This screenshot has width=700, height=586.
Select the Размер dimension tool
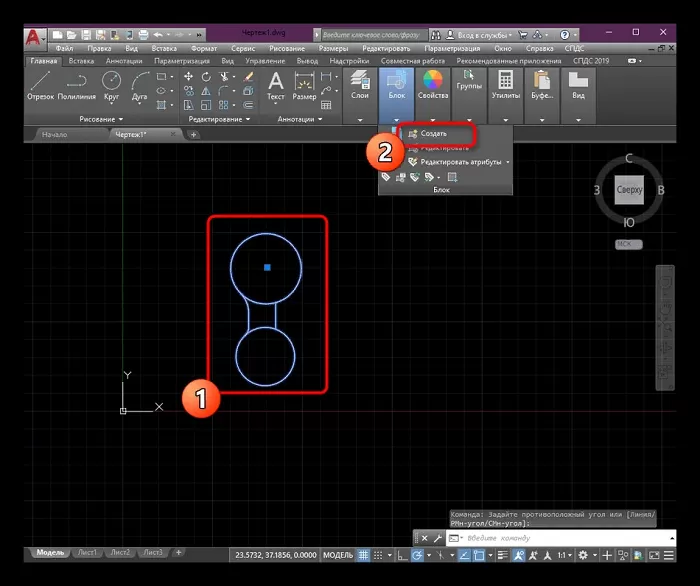click(304, 86)
